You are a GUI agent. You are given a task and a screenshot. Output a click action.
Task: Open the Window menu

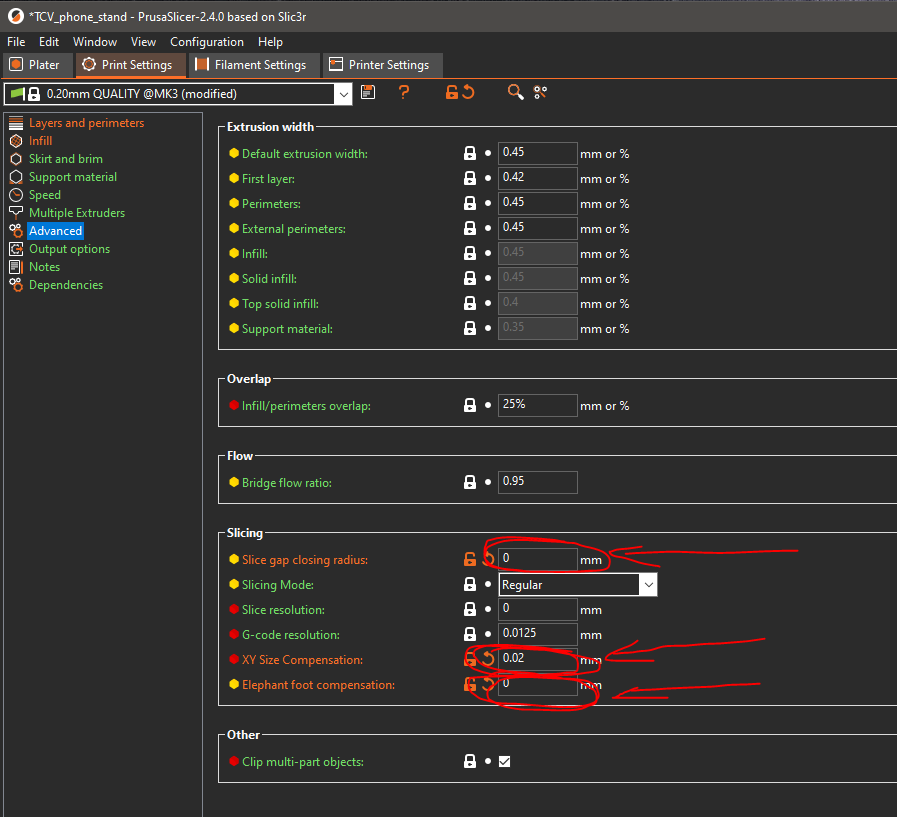(95, 42)
